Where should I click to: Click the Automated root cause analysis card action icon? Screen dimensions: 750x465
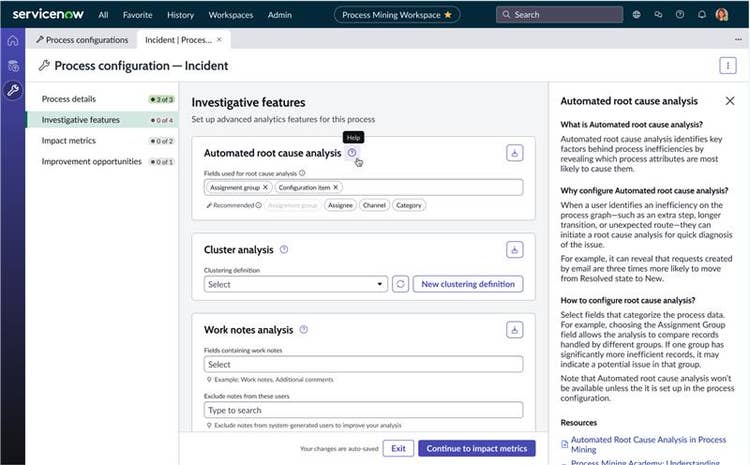[515, 153]
